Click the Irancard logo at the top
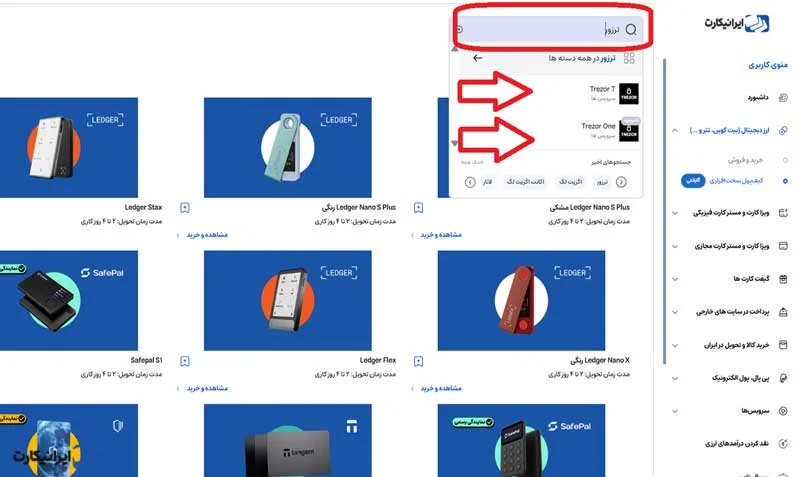 coord(737,23)
